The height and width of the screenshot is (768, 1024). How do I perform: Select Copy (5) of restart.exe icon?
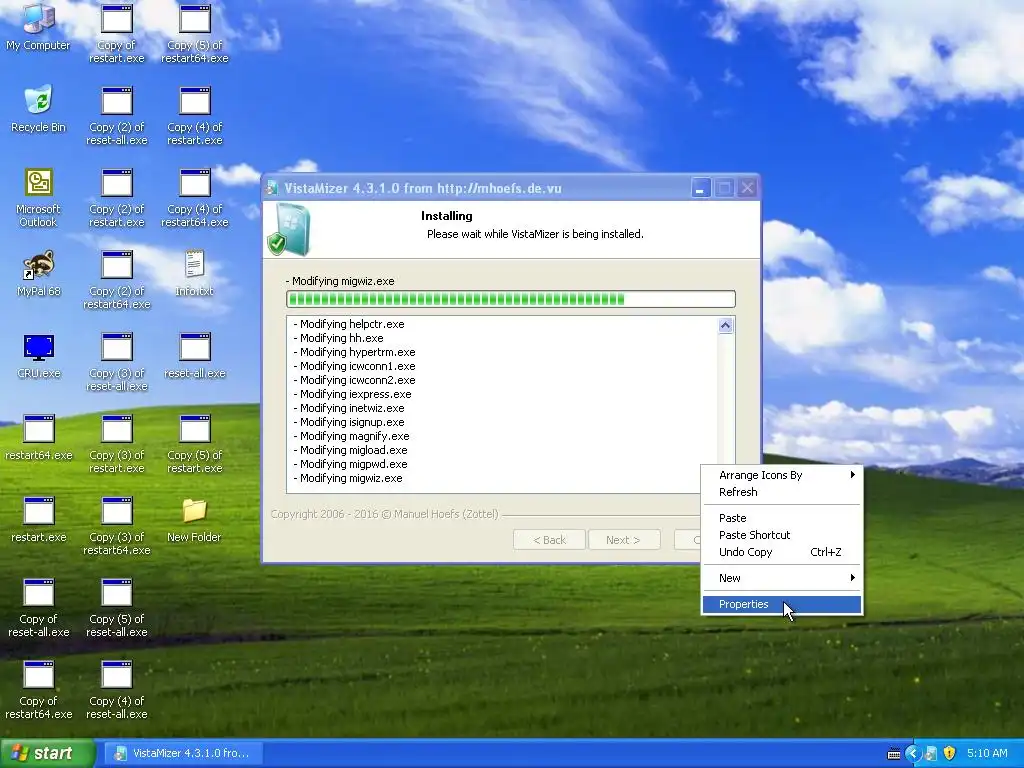tap(195, 443)
